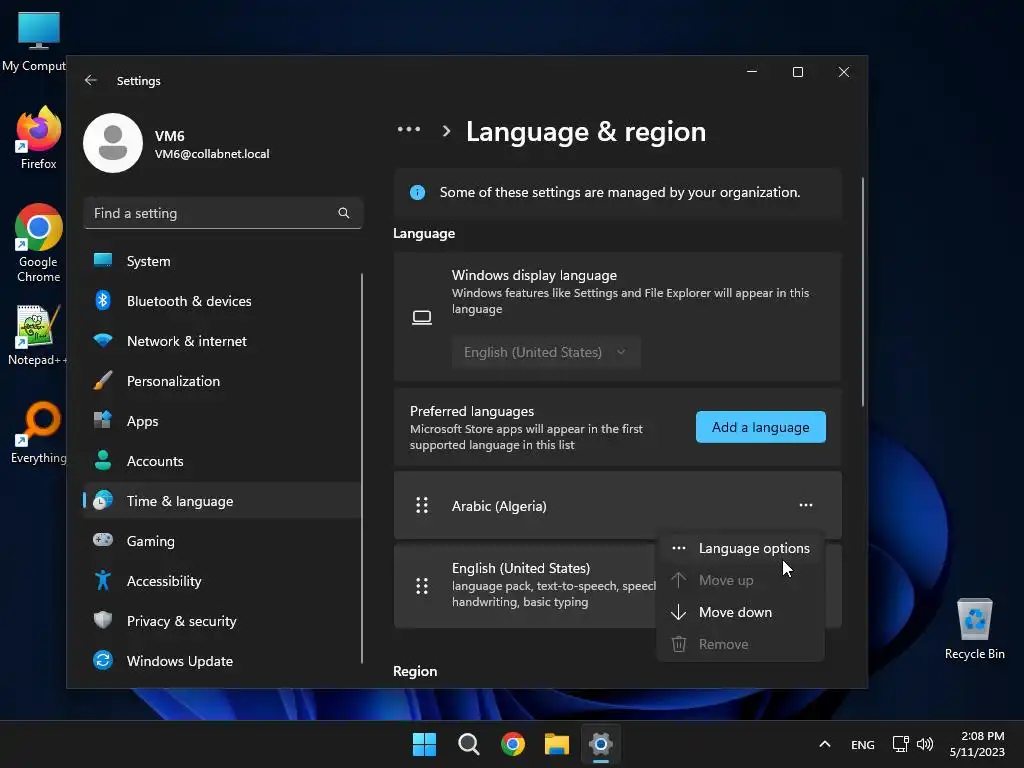Click the breadcrumb ellipsis before Language & region
The image size is (1024, 768).
click(x=409, y=130)
